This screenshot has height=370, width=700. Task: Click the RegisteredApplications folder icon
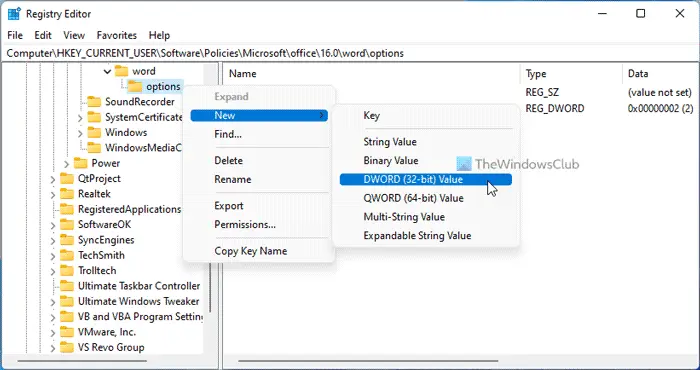click(x=67, y=209)
